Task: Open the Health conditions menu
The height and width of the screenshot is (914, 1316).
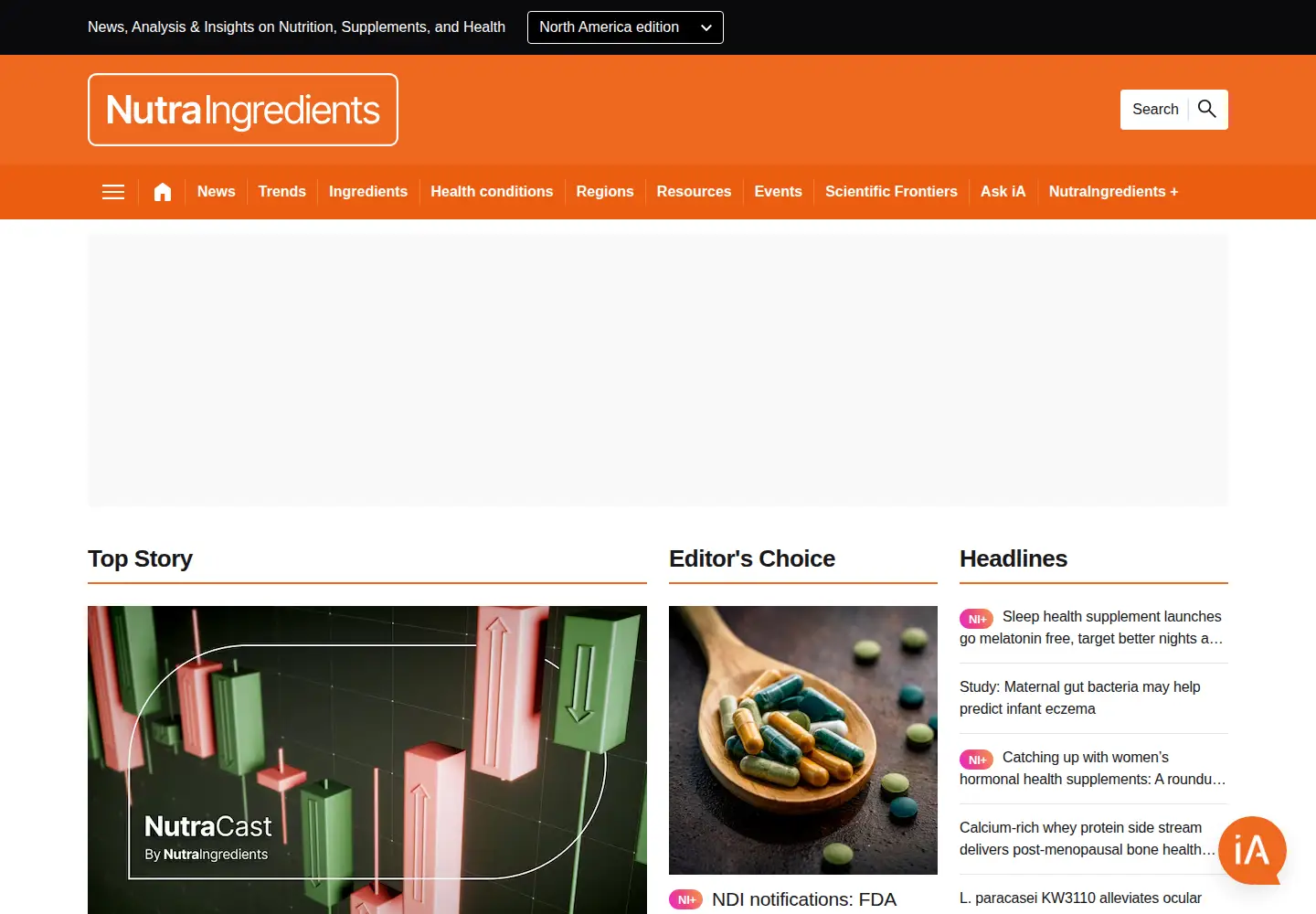Action: tap(492, 192)
